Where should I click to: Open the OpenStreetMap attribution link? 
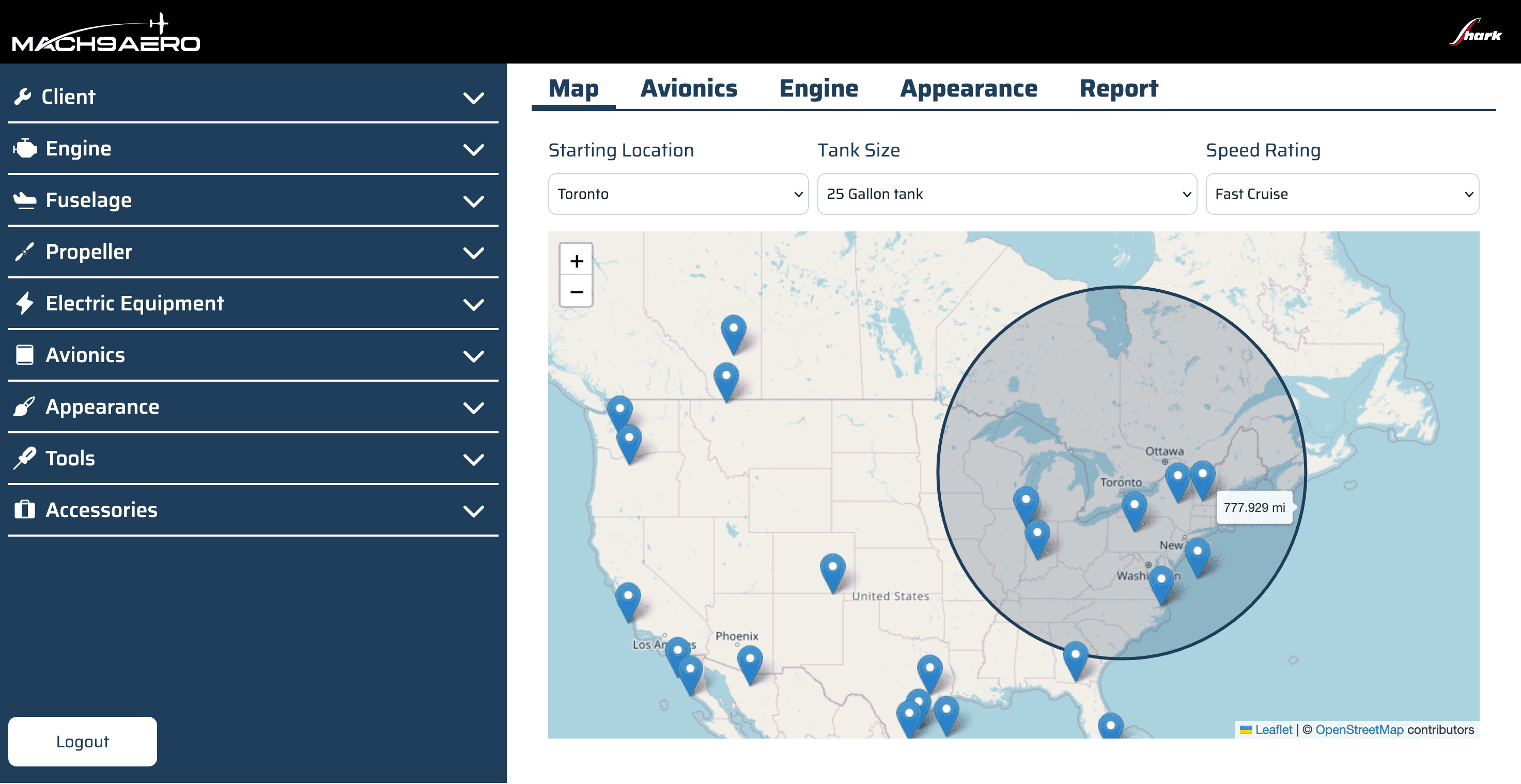tap(1359, 730)
